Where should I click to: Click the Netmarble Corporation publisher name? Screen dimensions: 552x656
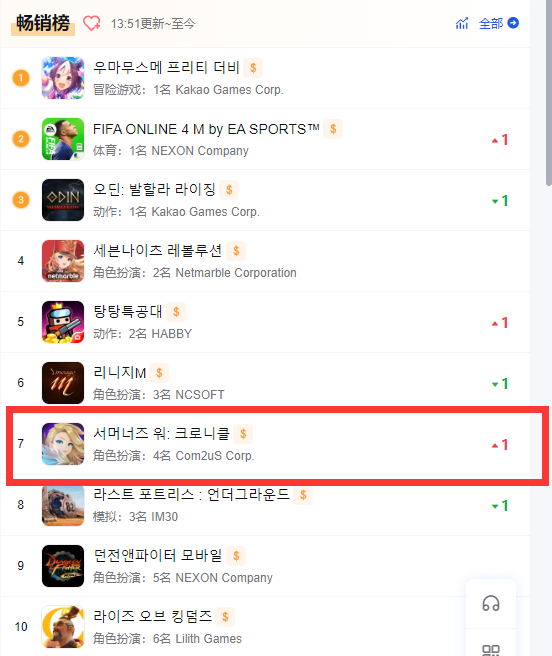pyautogui.click(x=236, y=273)
